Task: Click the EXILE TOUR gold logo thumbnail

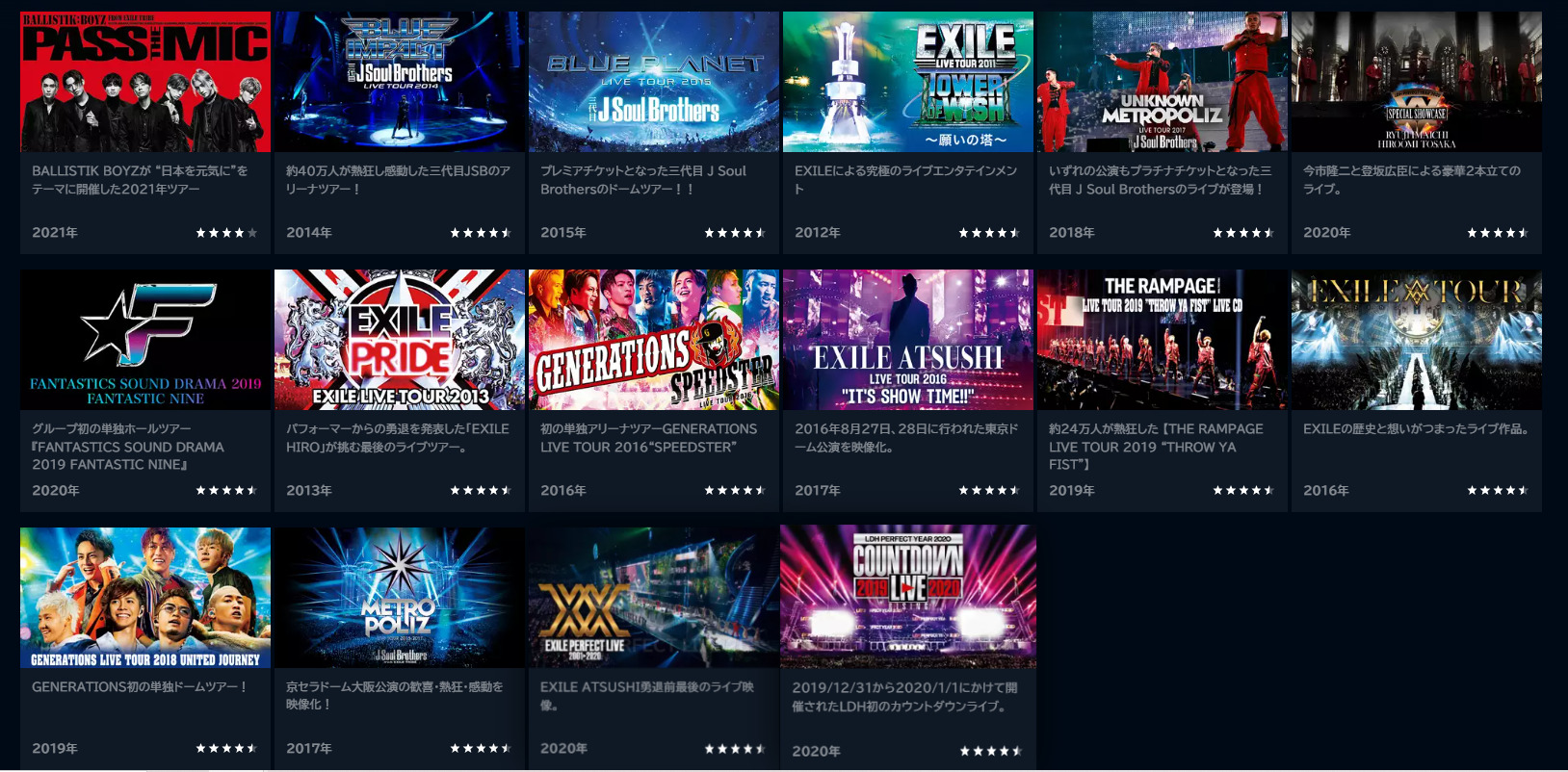Action: (x=1417, y=340)
